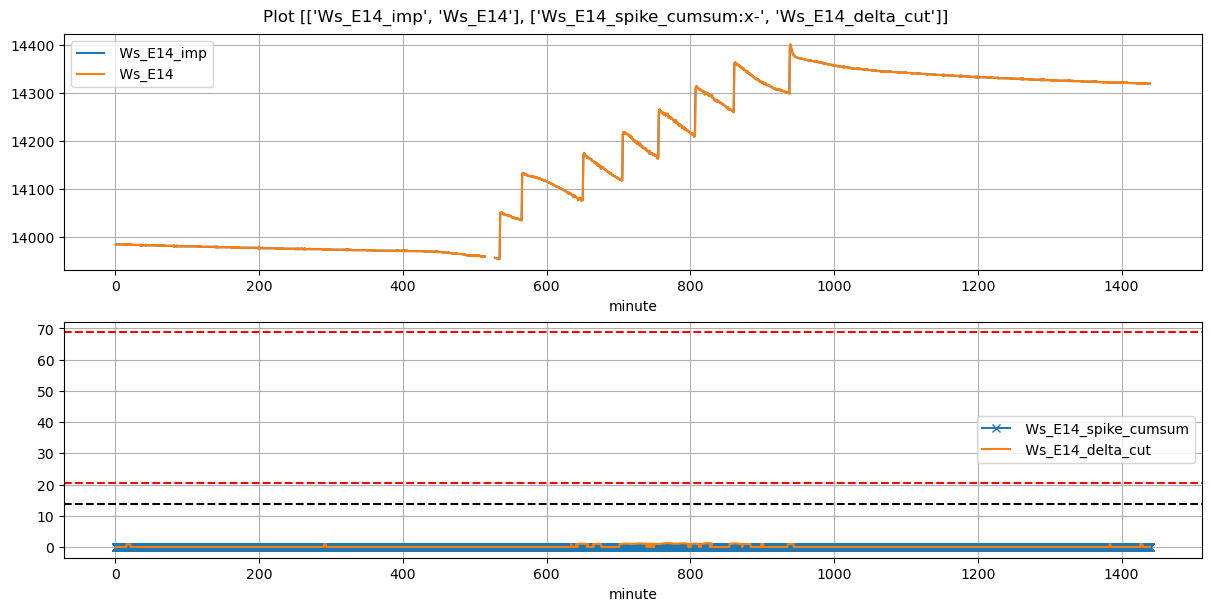Select the Ws_E14 legend label in top chart
The image size is (1211, 611).
(147, 73)
